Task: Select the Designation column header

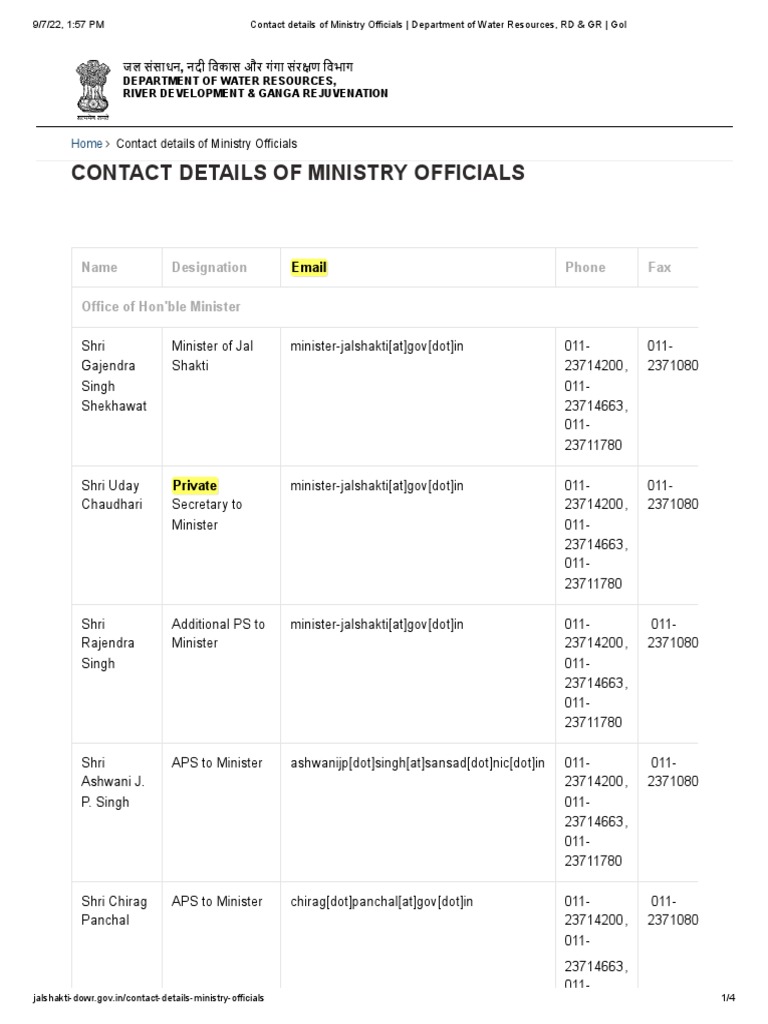Action: pos(209,267)
